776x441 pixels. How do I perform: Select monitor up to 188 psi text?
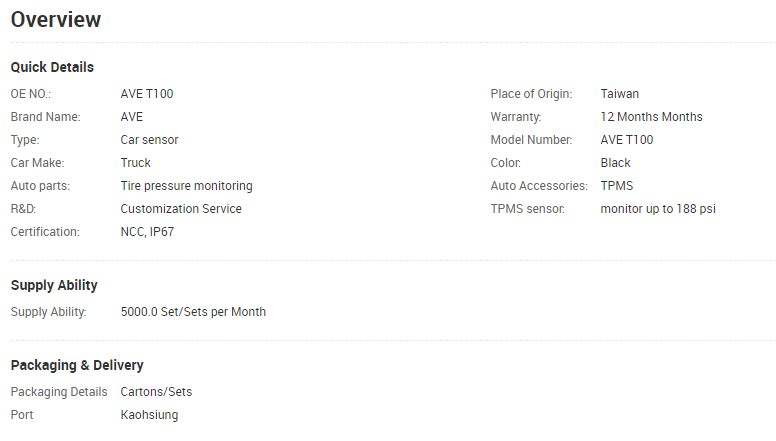tap(658, 209)
